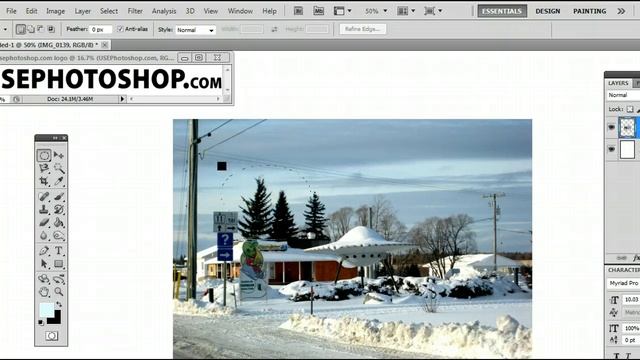Open the Filter menu
This screenshot has height=360, width=640.
135,11
